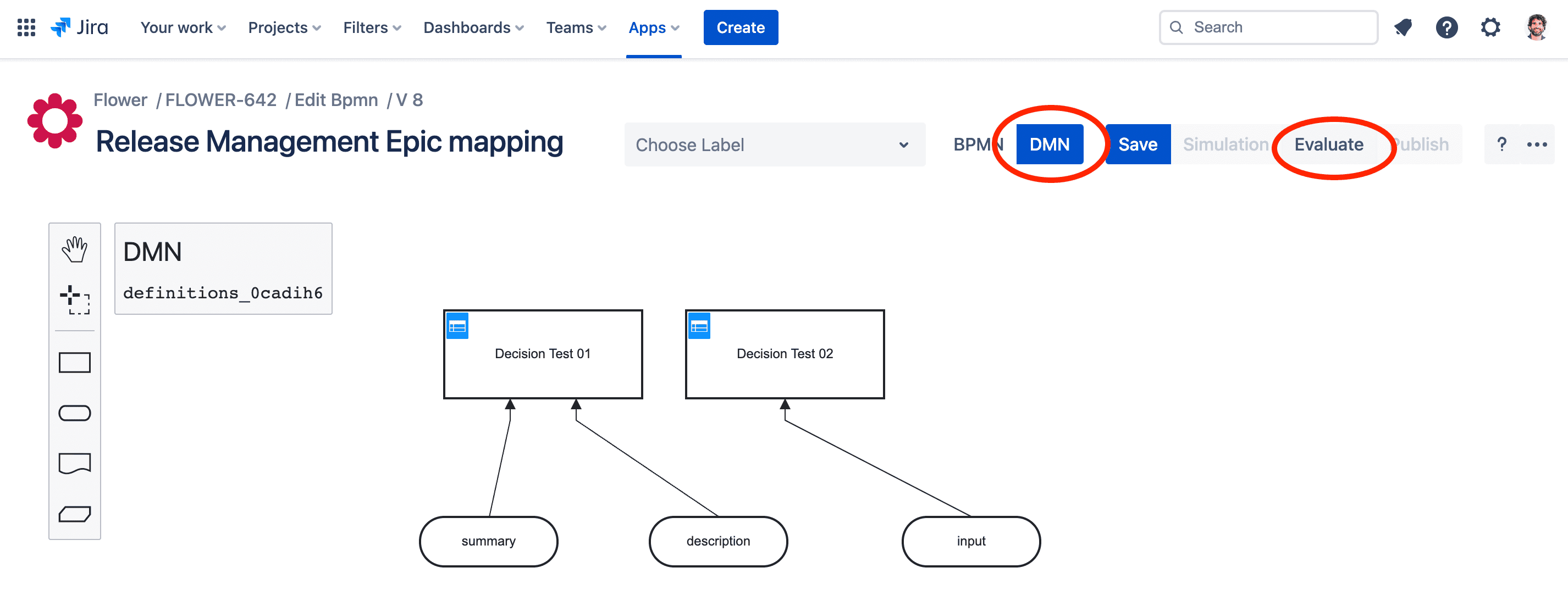Switch to DMN view toggle
This screenshot has height=601, width=1568.
1049,144
